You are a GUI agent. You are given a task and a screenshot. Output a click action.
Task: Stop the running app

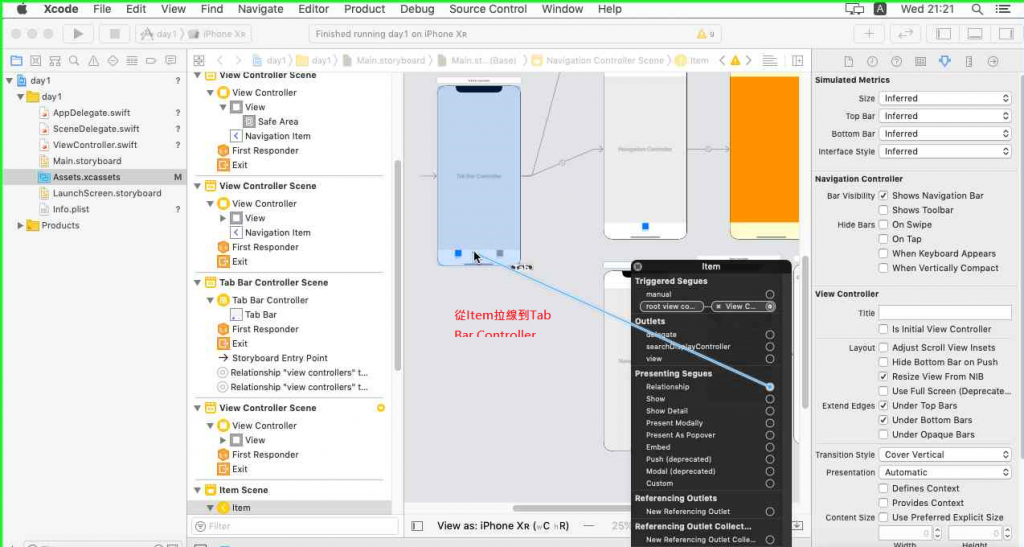point(115,34)
